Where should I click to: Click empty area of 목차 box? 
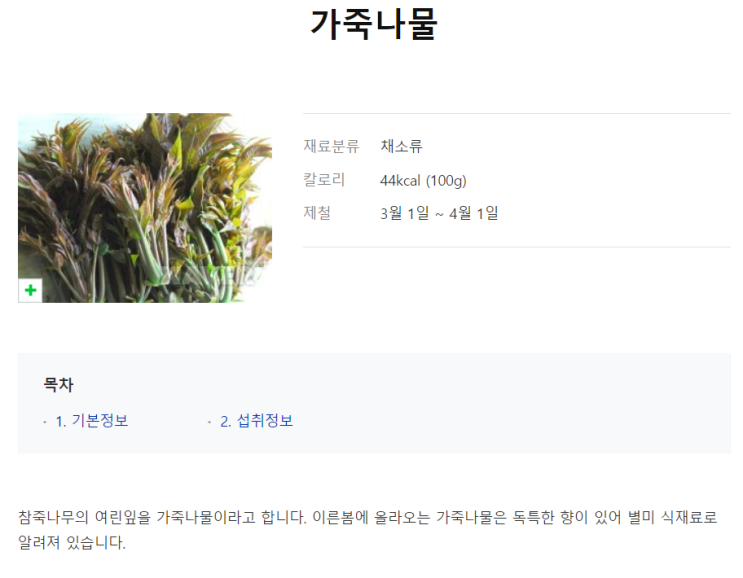click(x=512, y=403)
